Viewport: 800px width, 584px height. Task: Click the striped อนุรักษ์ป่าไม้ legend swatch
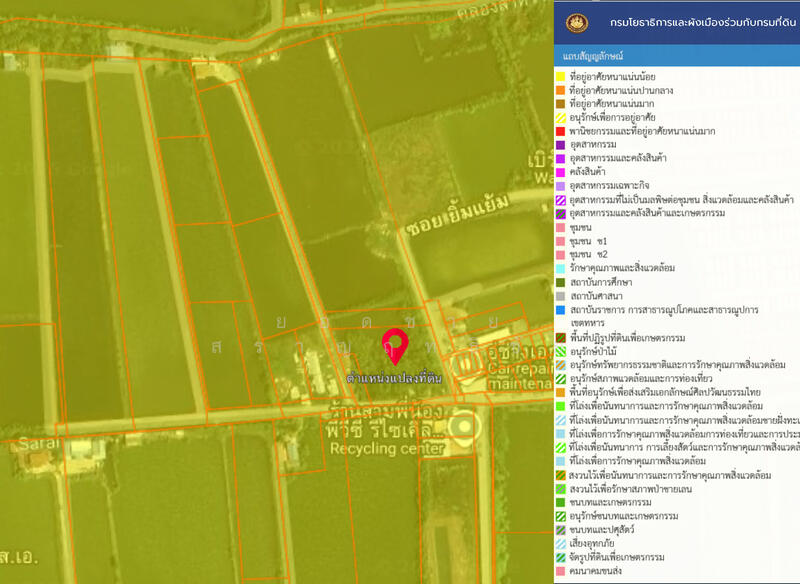[x=560, y=352]
